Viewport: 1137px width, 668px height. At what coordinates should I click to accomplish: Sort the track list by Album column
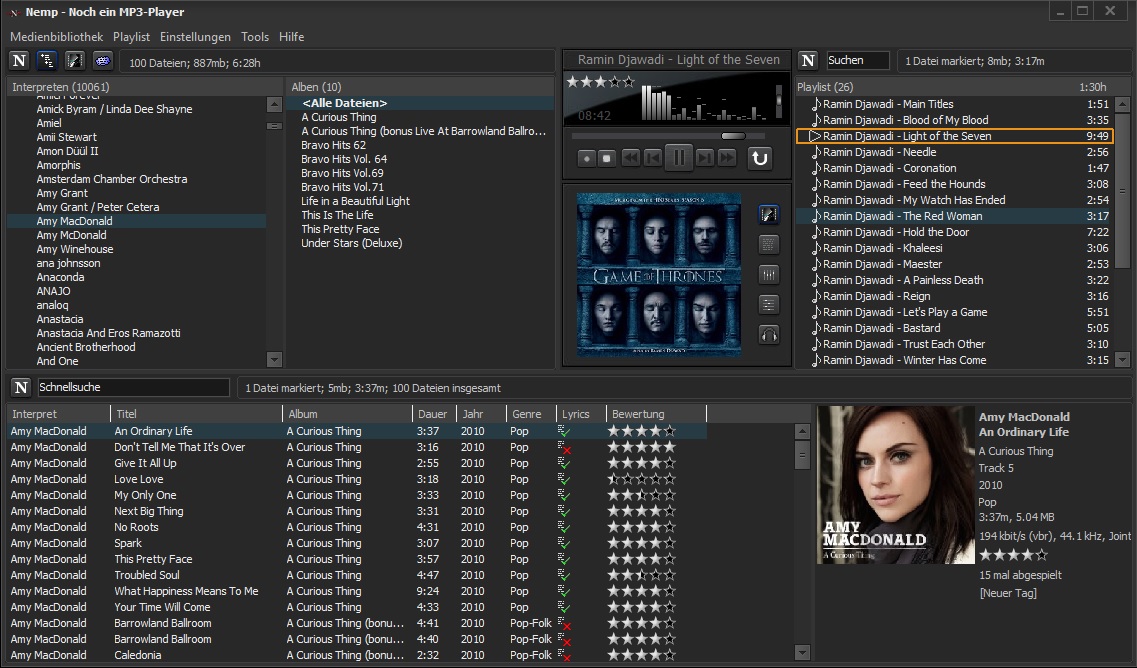tap(347, 414)
